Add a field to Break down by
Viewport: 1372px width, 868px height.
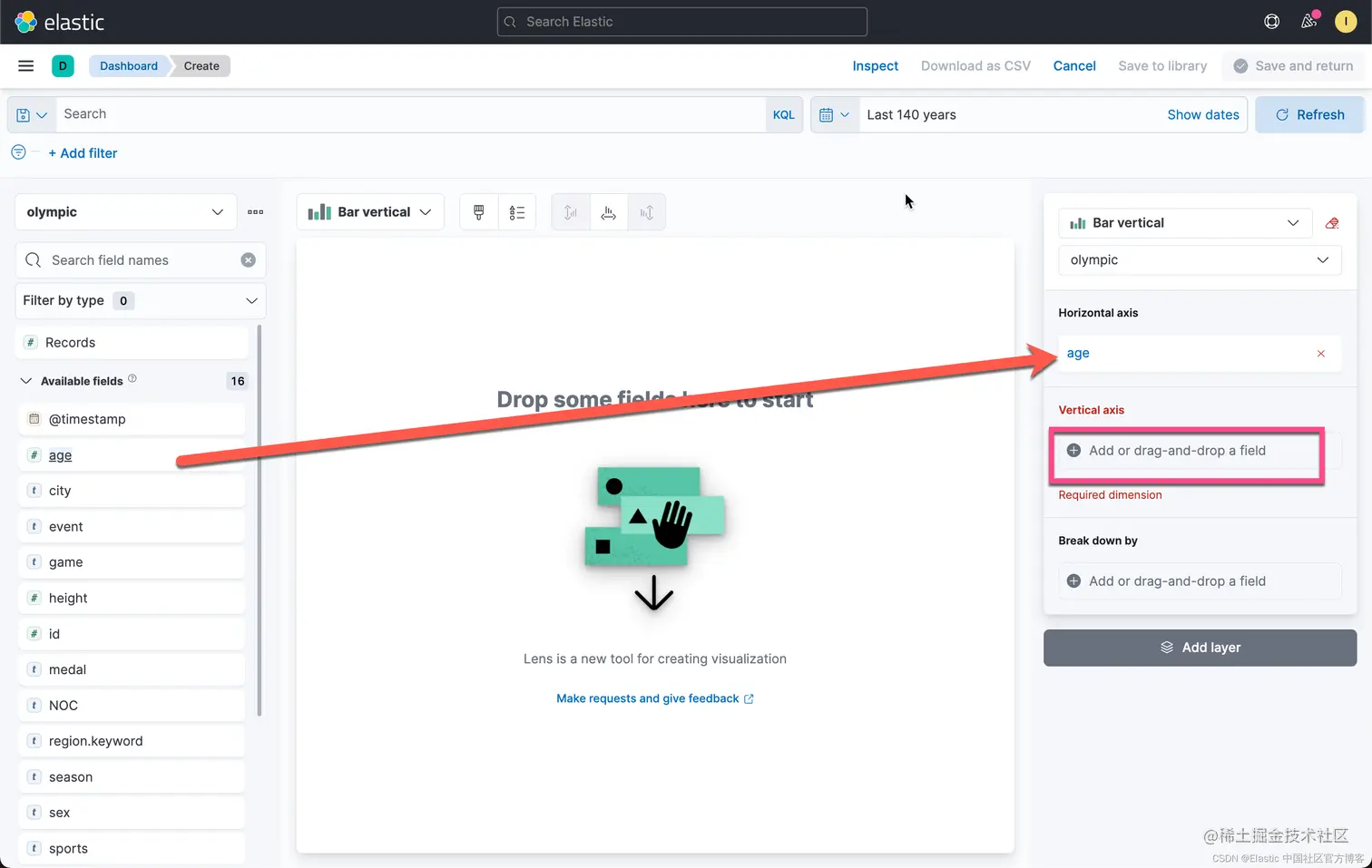[1200, 581]
